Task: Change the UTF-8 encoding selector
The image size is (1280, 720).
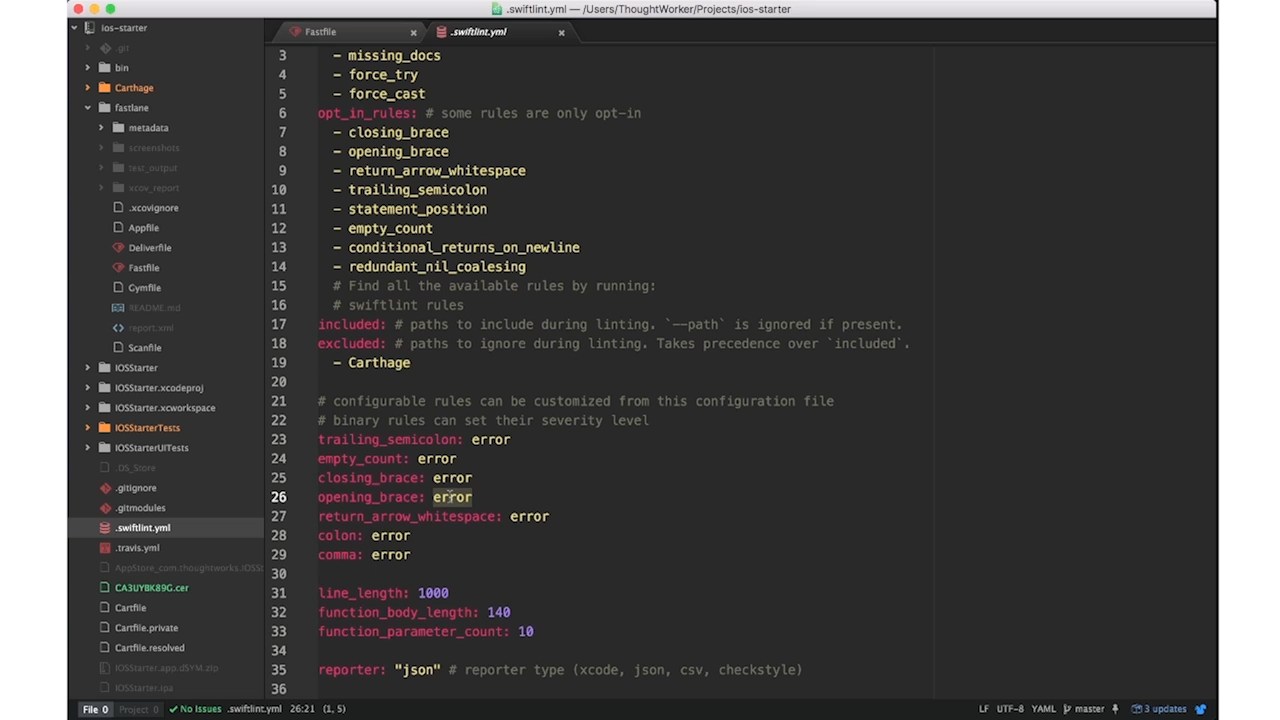Action: [1010, 709]
